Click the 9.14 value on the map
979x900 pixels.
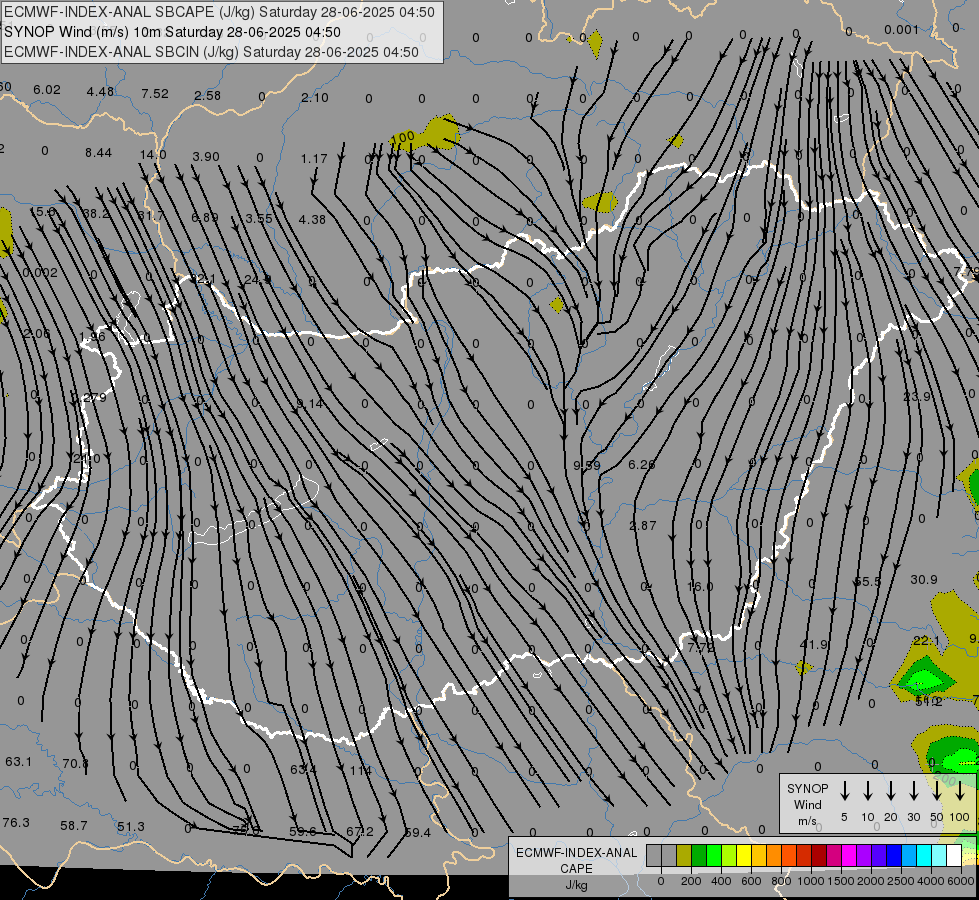310,404
